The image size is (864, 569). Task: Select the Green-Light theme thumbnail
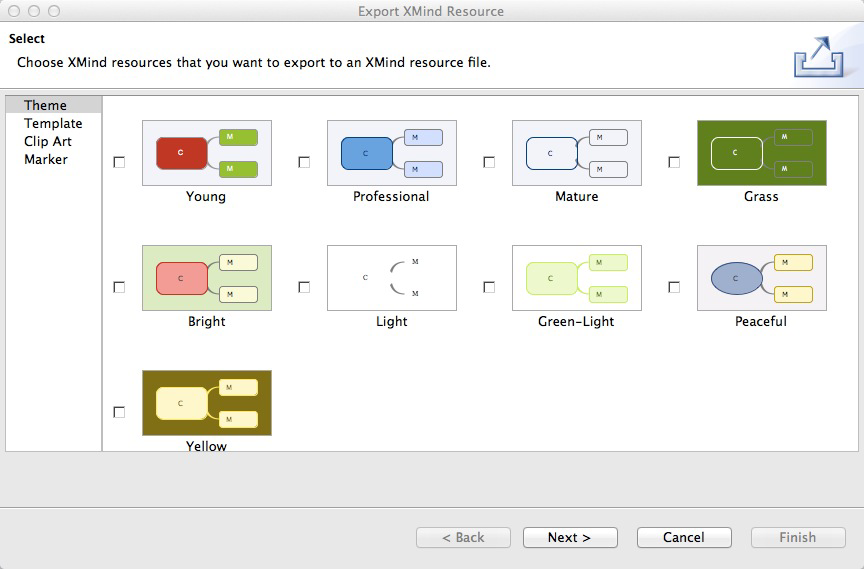click(x=577, y=278)
